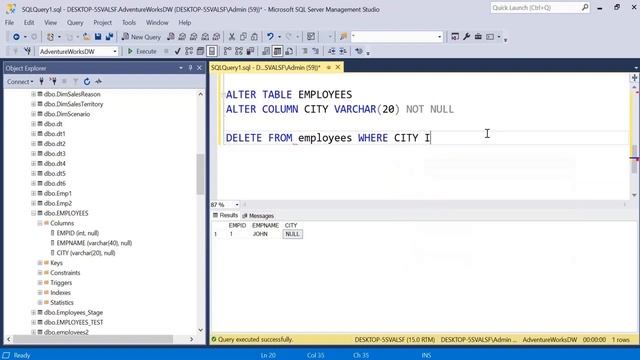The width and height of the screenshot is (640, 360).
Task: Click the Properties wrench icon
Action: [x=466, y=37]
